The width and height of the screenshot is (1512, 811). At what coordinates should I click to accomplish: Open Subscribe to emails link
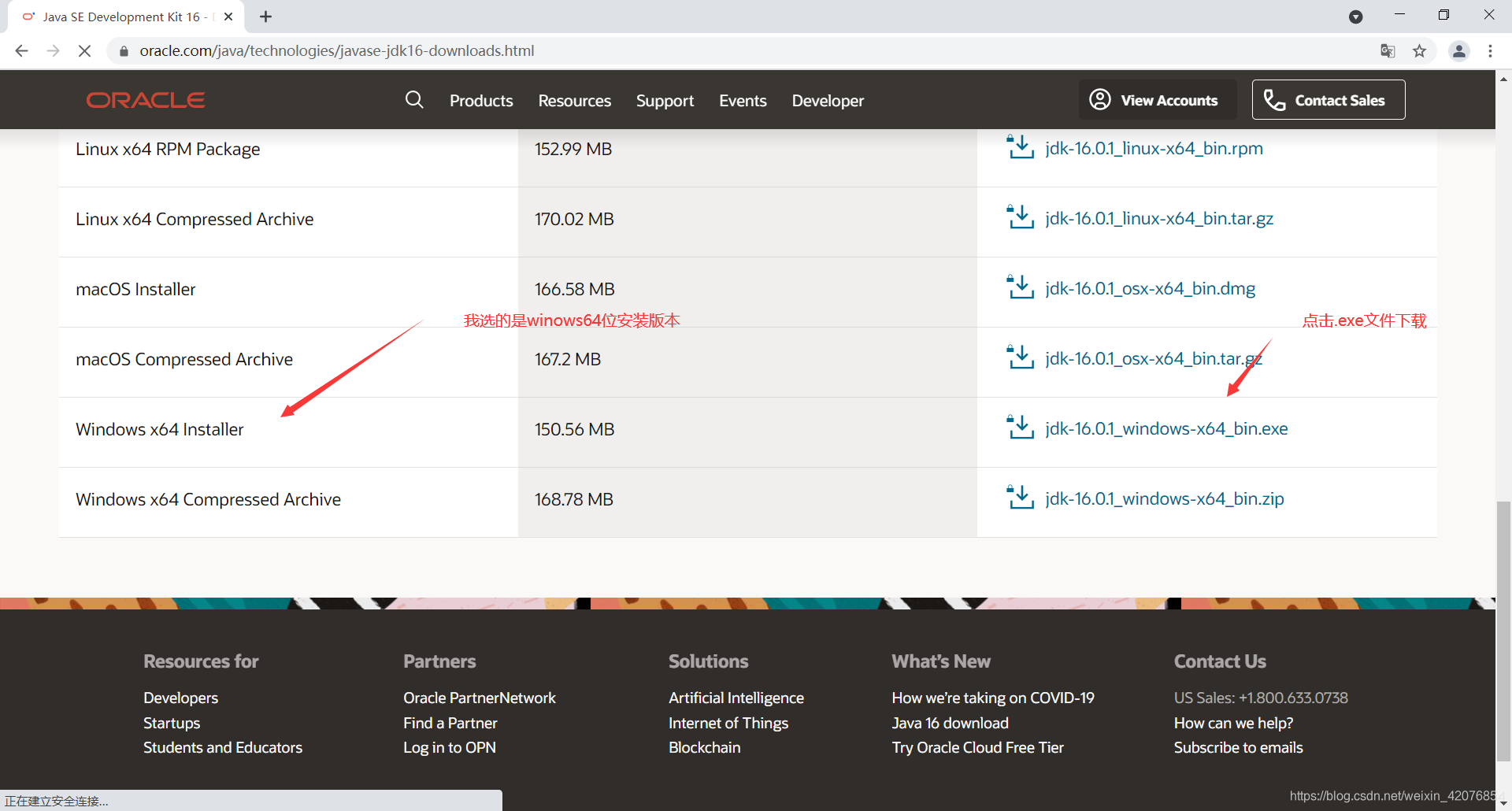coord(1238,747)
